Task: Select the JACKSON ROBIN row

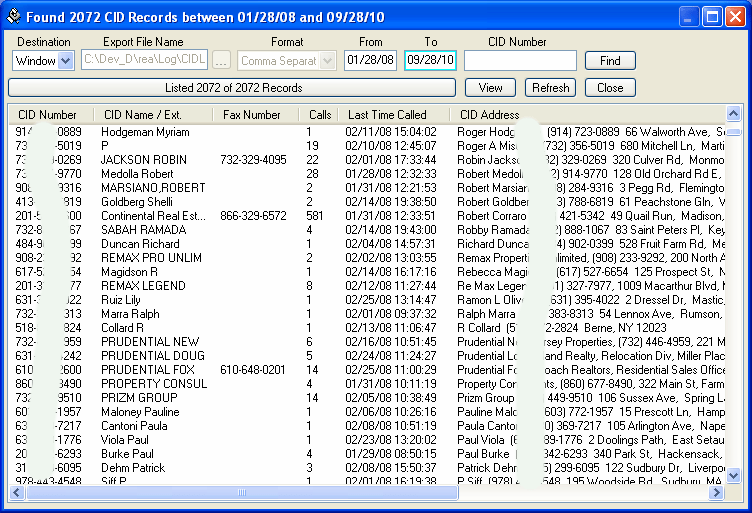Action: pos(367,160)
